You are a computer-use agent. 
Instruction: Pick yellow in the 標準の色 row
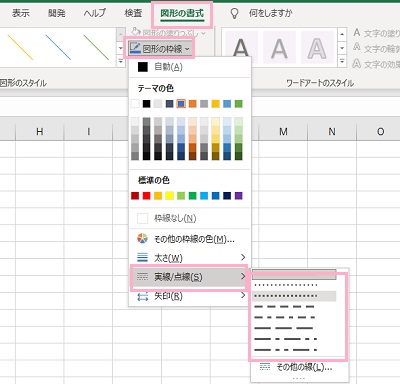[169, 196]
